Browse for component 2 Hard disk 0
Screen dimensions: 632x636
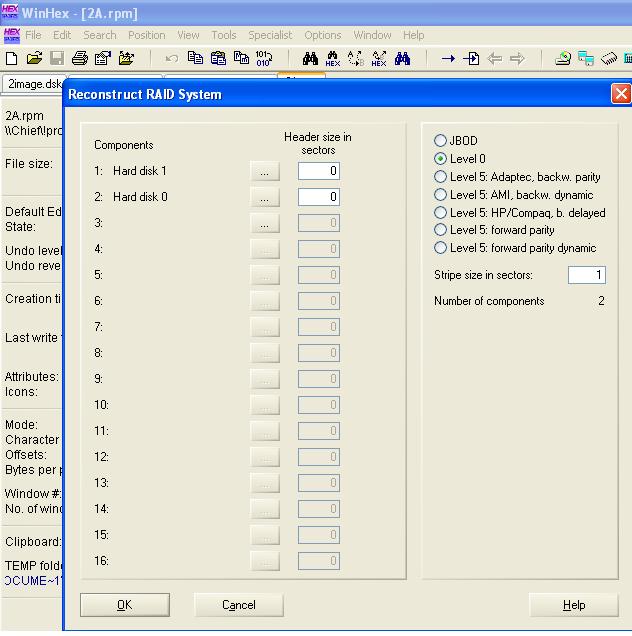coord(264,197)
